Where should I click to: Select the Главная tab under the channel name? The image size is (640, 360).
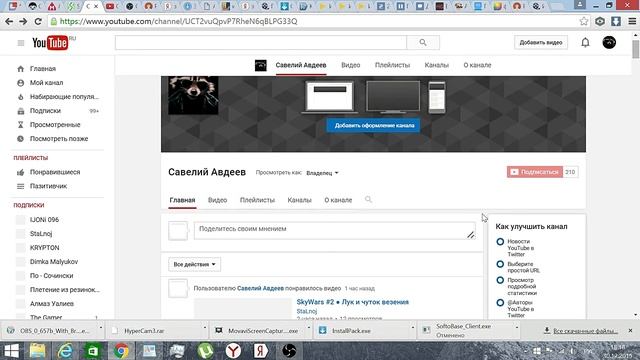point(182,200)
